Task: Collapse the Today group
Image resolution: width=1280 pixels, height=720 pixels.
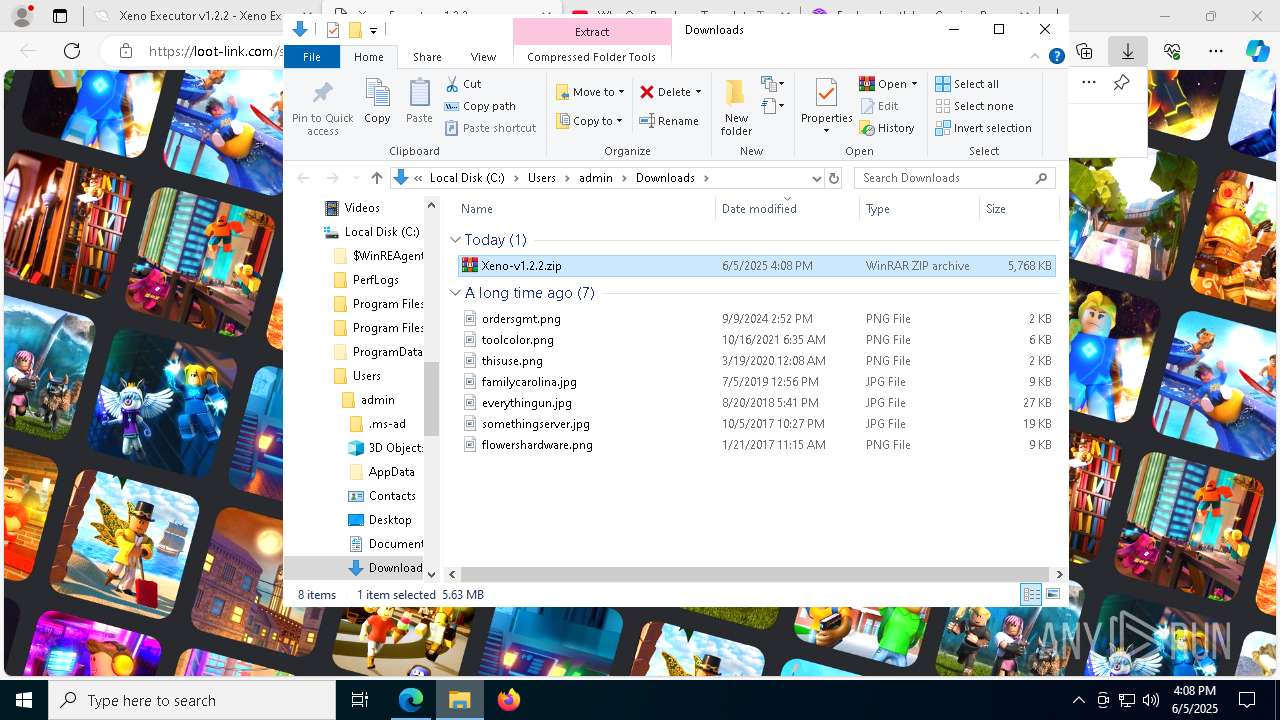Action: coord(456,240)
